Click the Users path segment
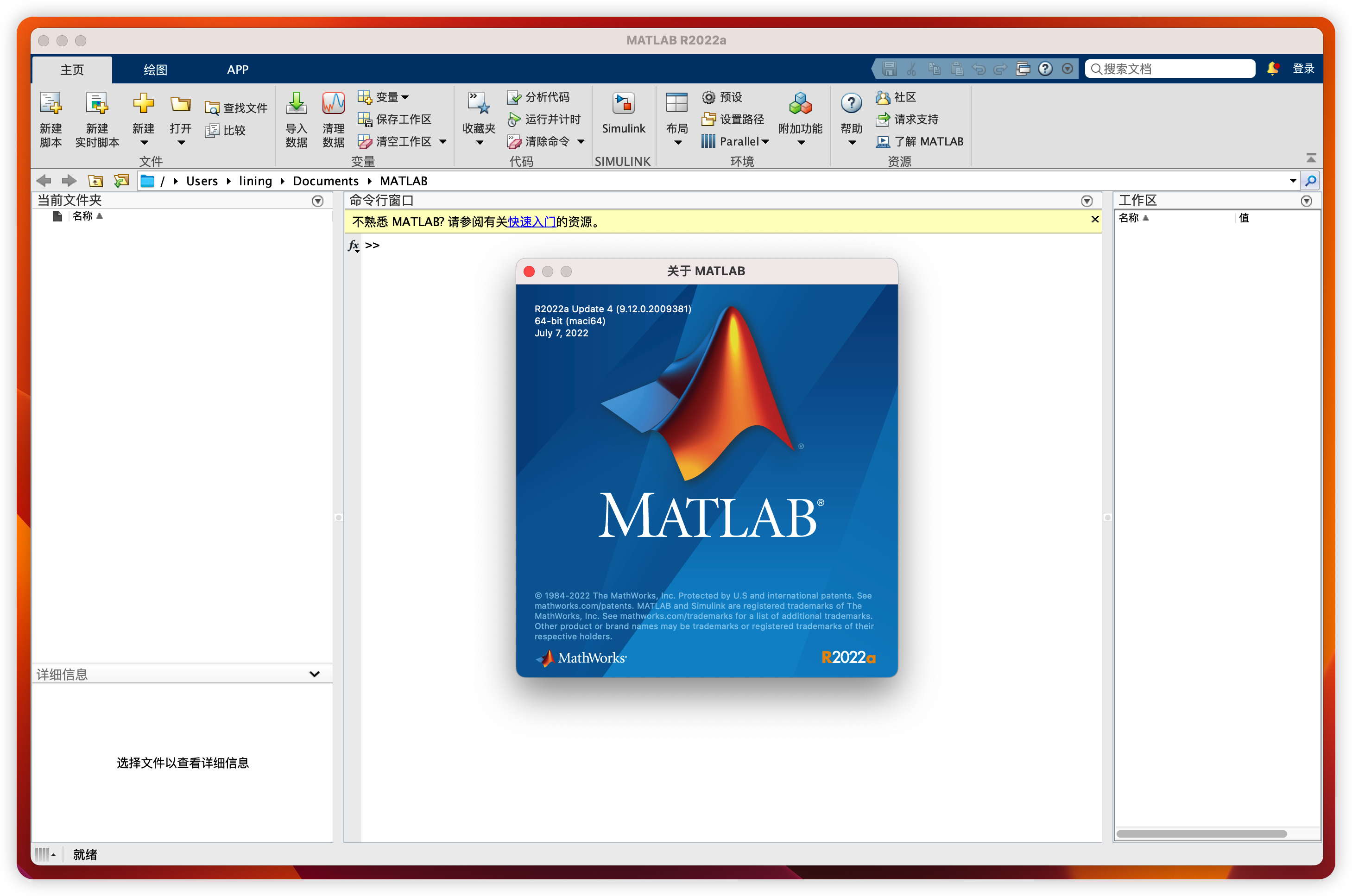1352x896 pixels. point(202,181)
